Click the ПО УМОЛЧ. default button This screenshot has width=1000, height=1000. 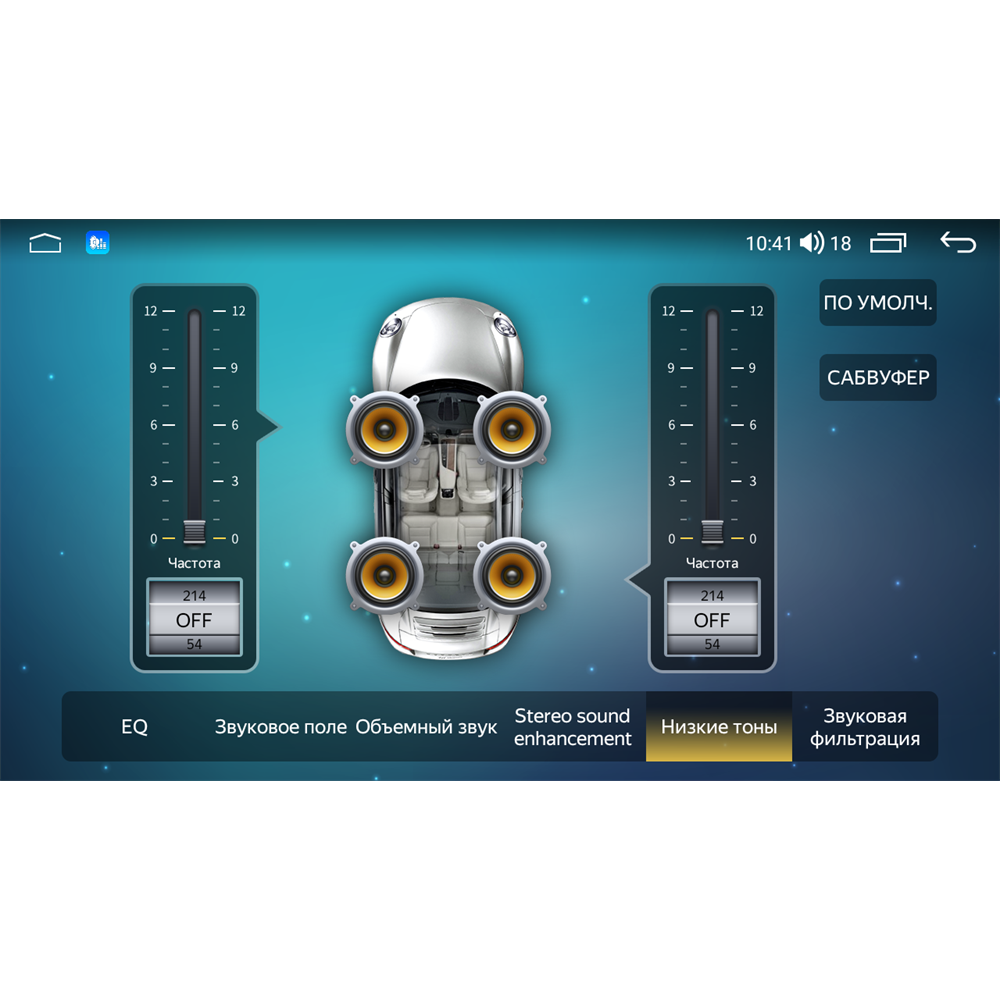878,302
